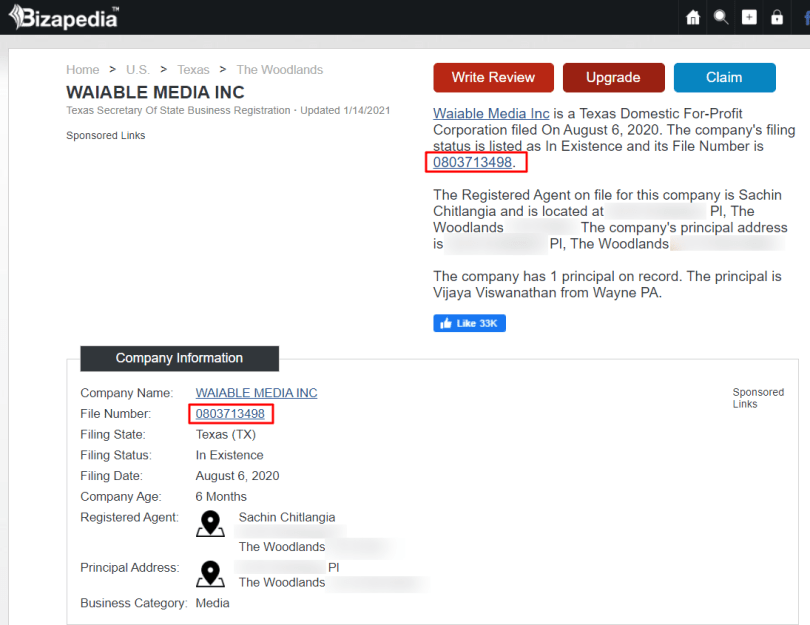The width and height of the screenshot is (810, 625).
Task: Go to Home breadcrumb
Action: pos(82,70)
